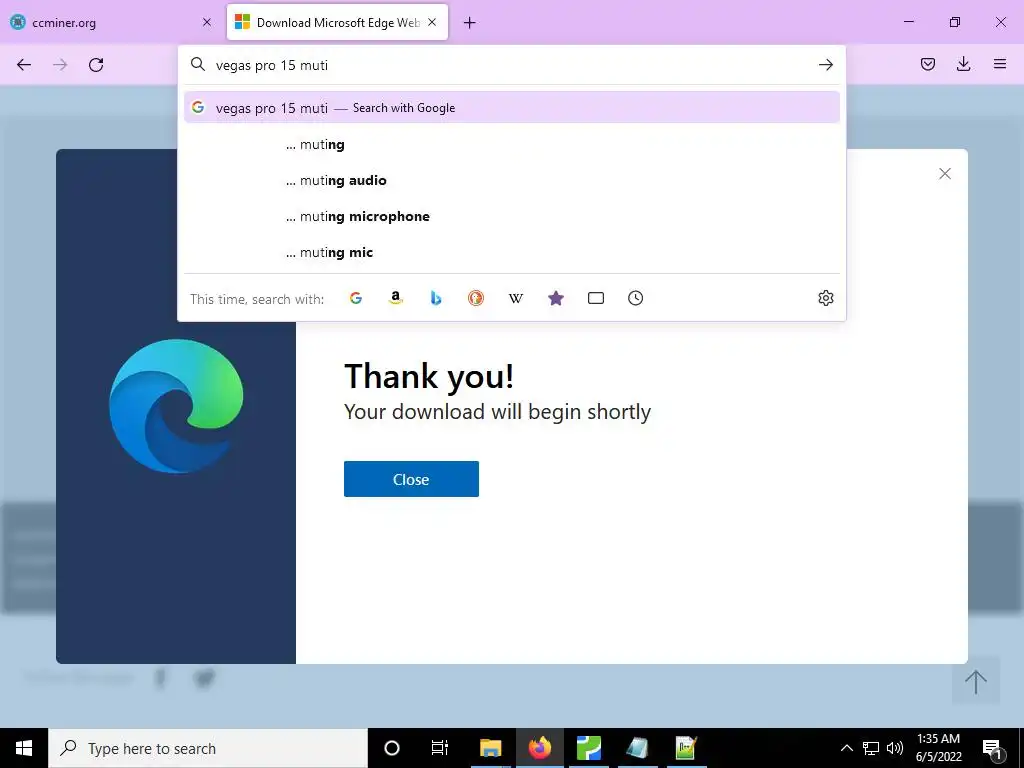Click the blue Close button
1024x768 pixels.
[411, 479]
